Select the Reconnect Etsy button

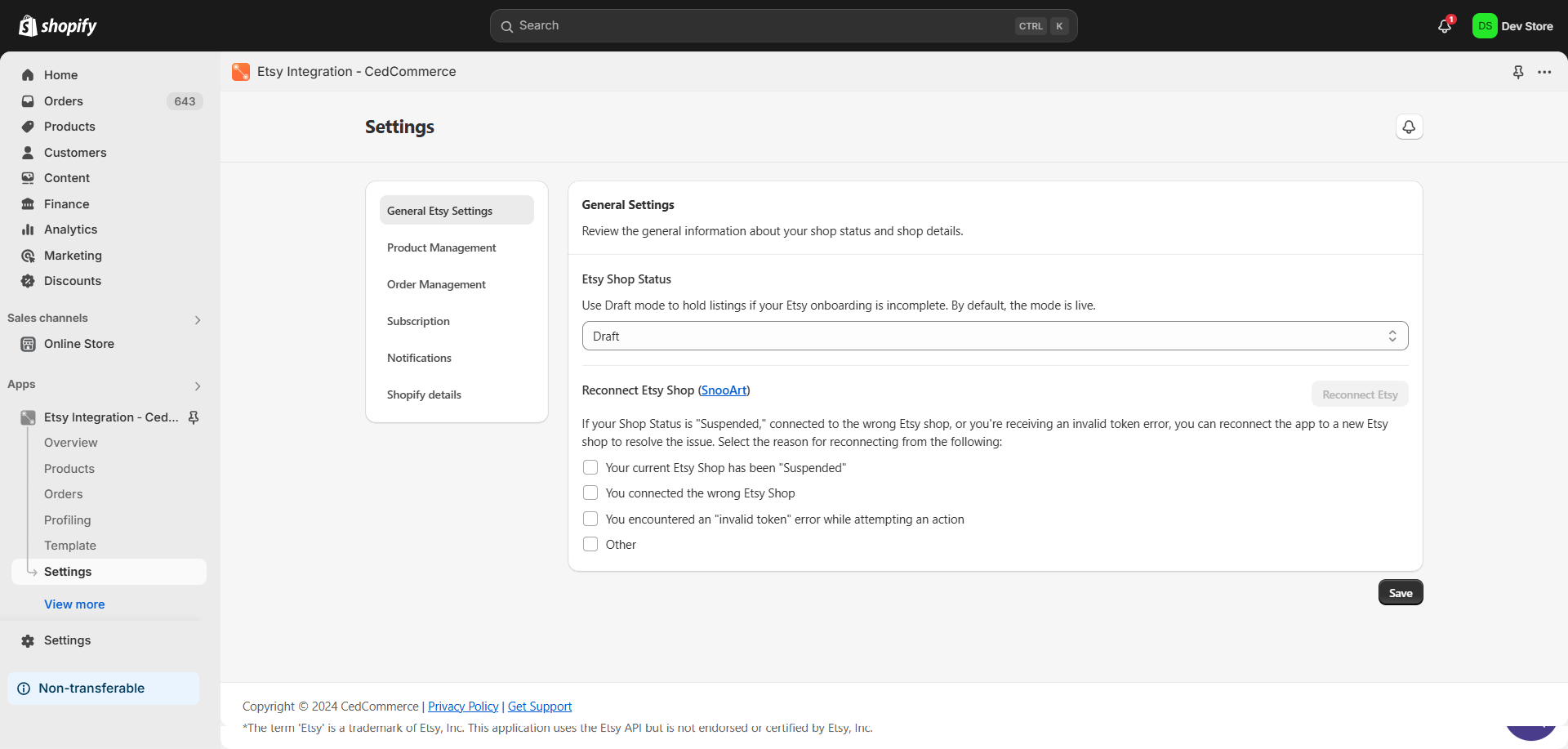tap(1360, 395)
